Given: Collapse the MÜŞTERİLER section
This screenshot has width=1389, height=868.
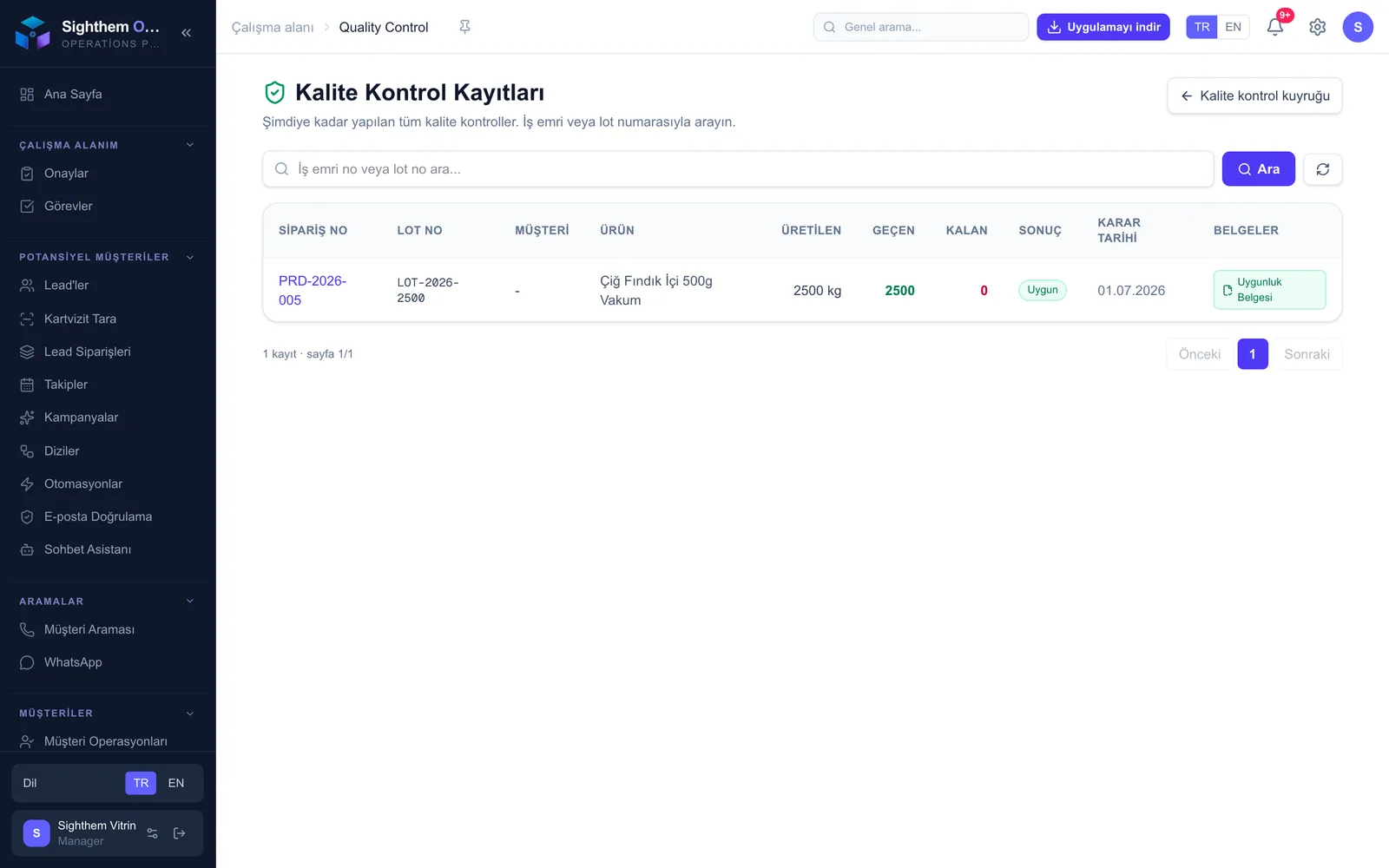Looking at the screenshot, I should pos(190,713).
